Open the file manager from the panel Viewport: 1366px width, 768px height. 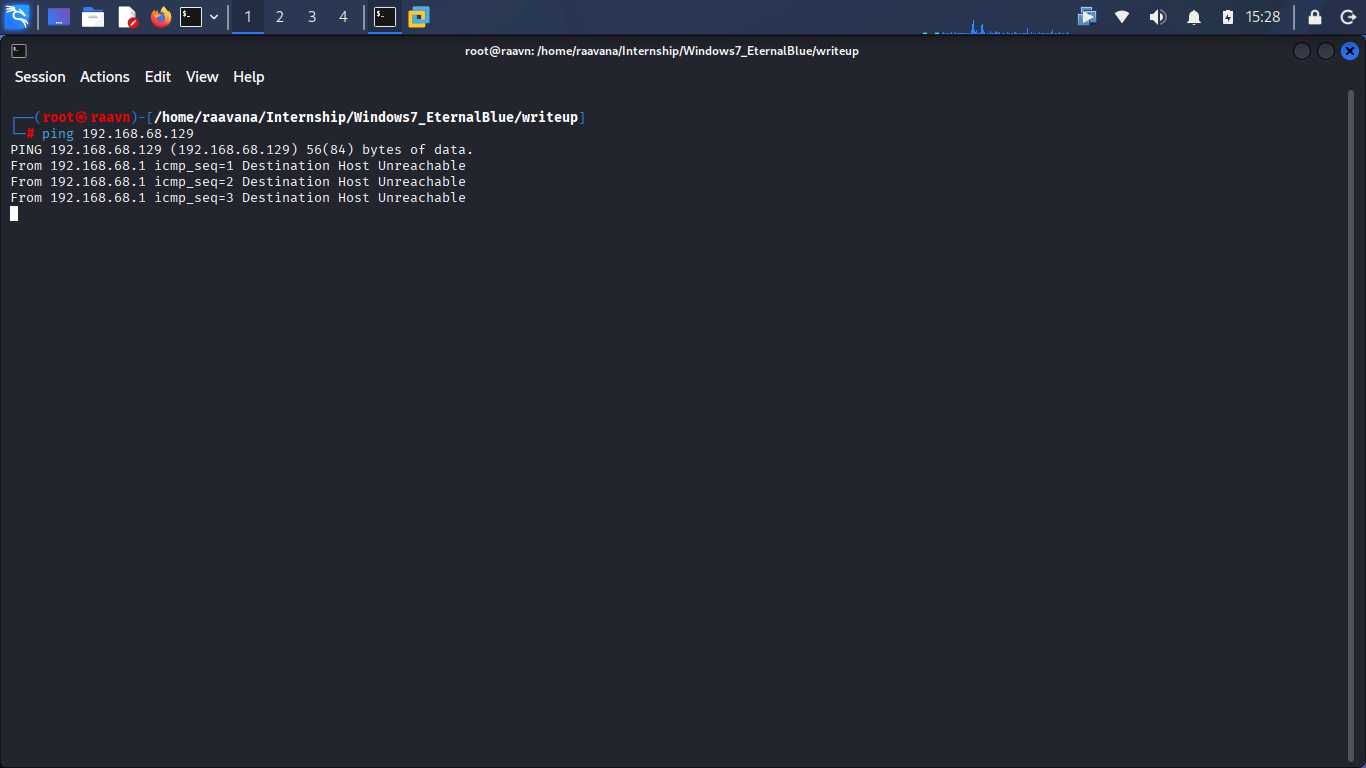93,17
